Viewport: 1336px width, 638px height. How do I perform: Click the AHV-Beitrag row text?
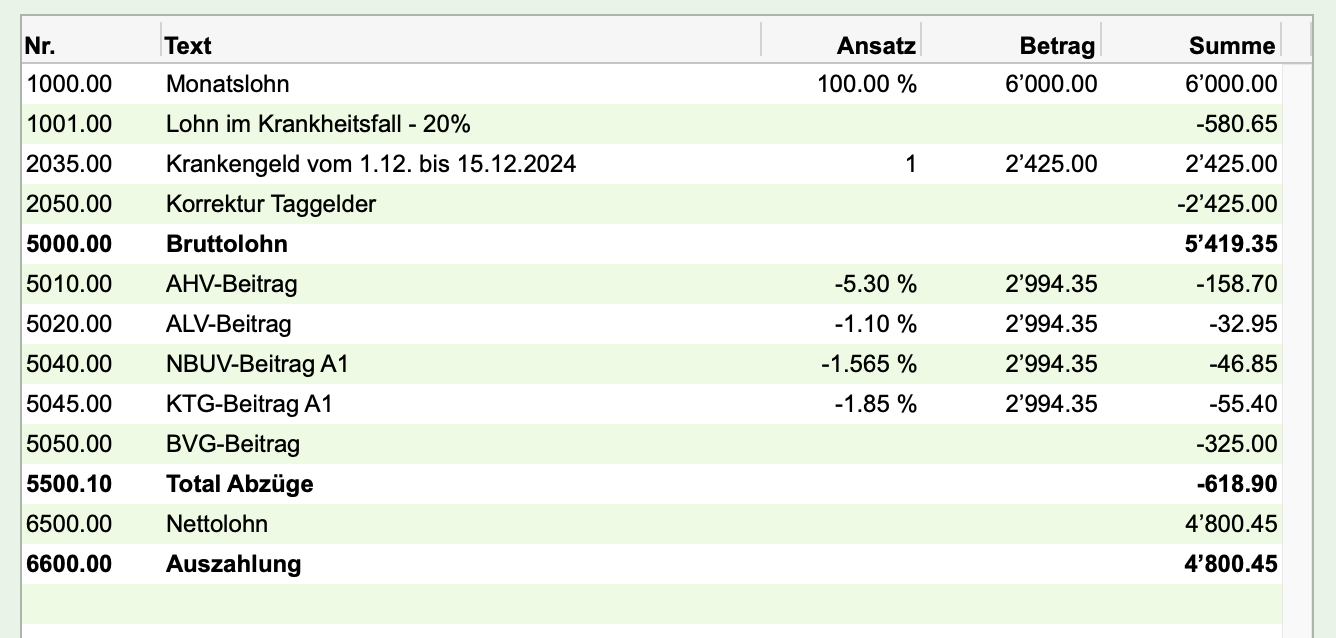(x=231, y=284)
